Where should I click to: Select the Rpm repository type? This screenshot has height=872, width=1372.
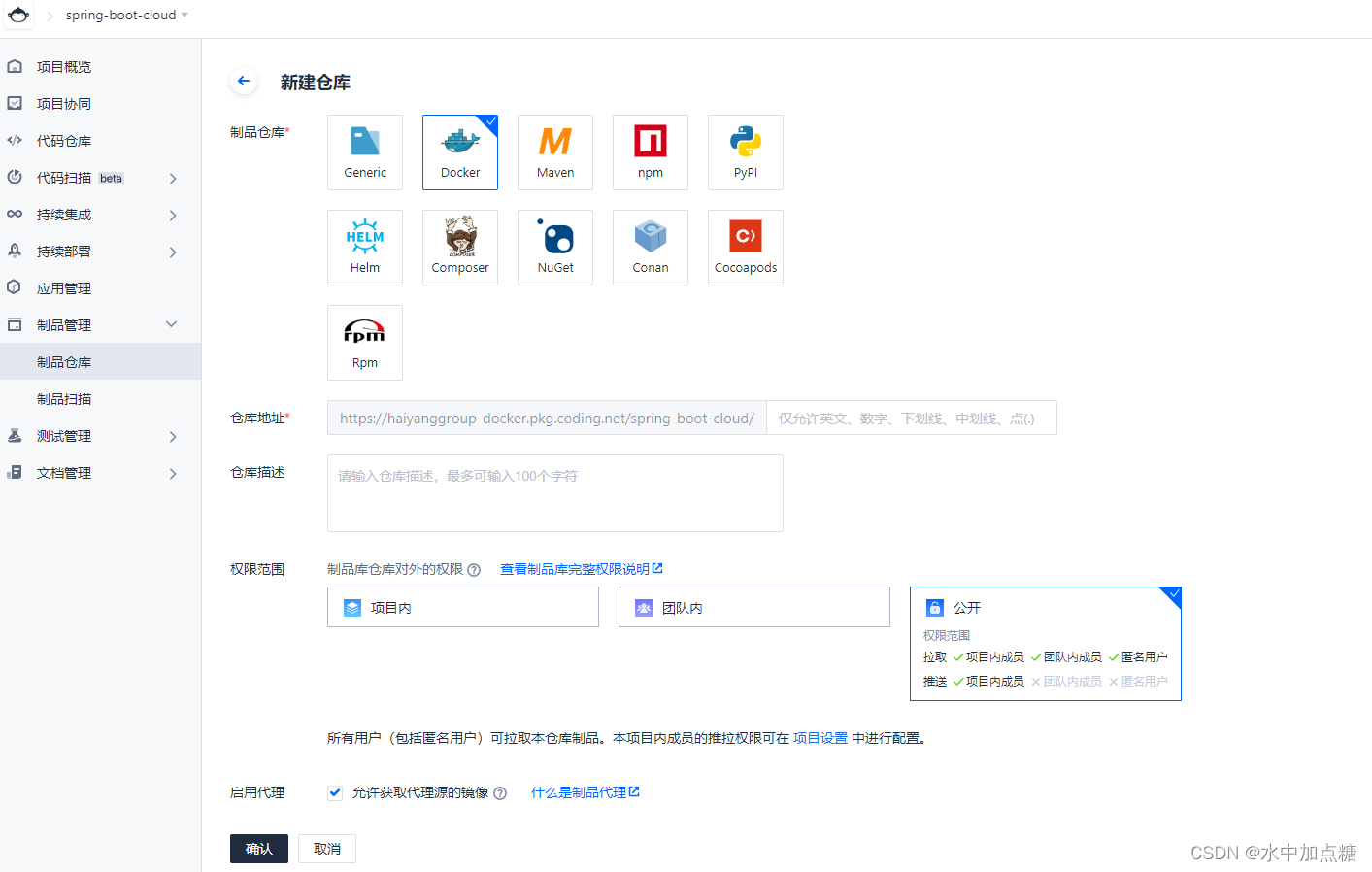(x=365, y=343)
